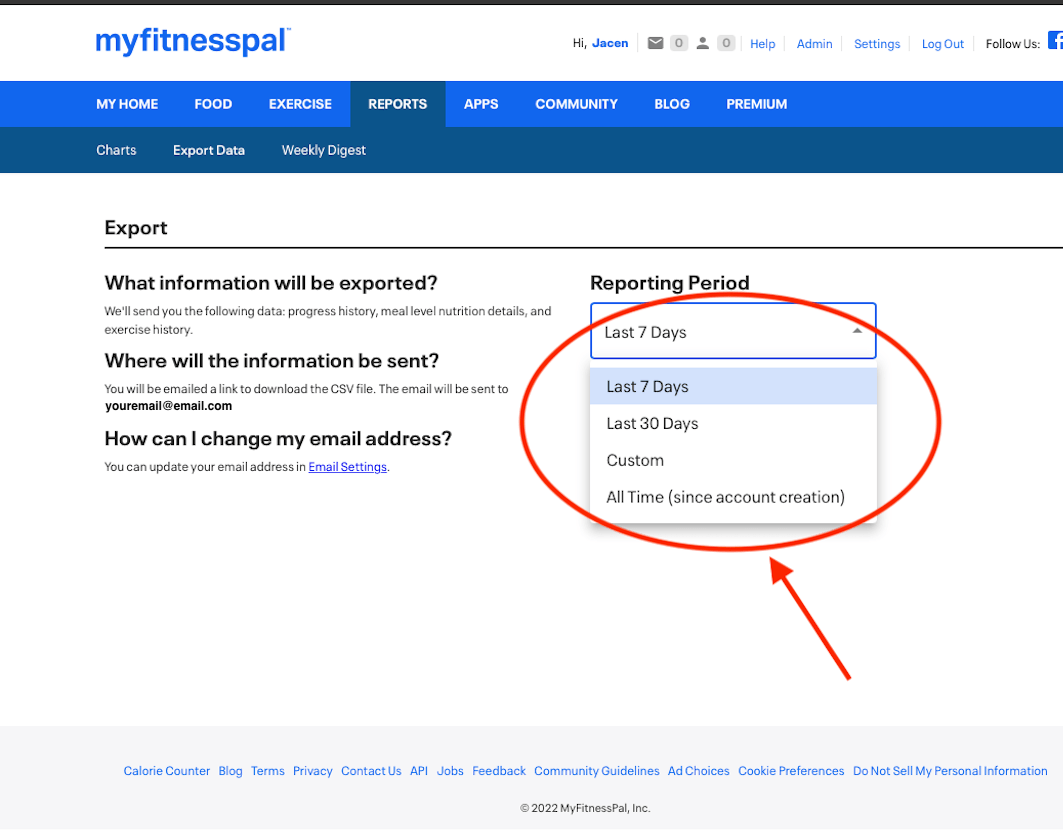Viewport: 1063px width, 830px height.
Task: Open the messages envelope icon
Action: [655, 42]
